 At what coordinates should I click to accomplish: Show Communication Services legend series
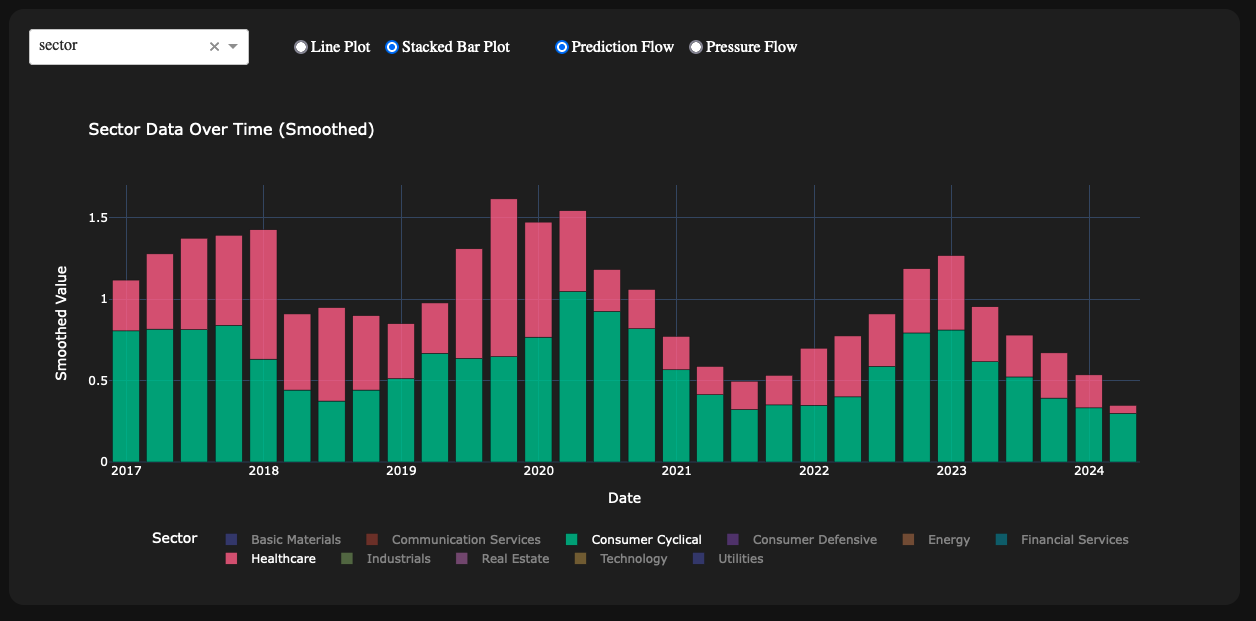(x=465, y=539)
